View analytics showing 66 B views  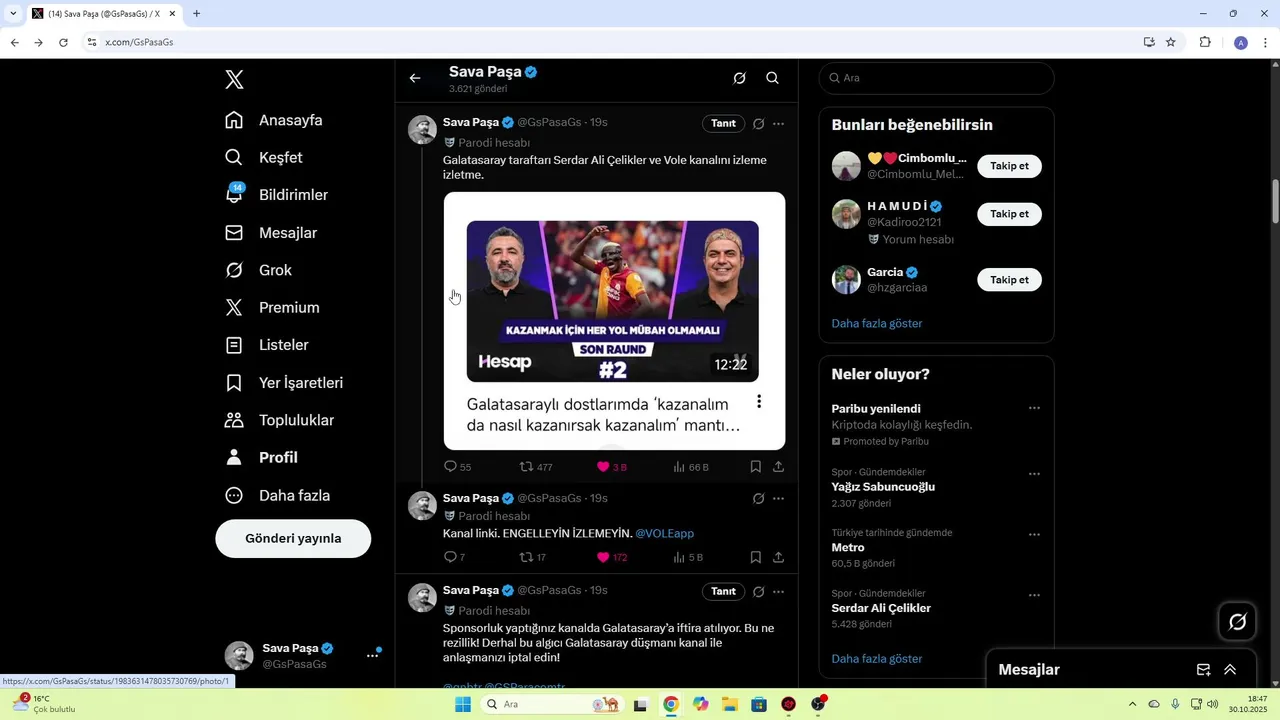(x=690, y=467)
